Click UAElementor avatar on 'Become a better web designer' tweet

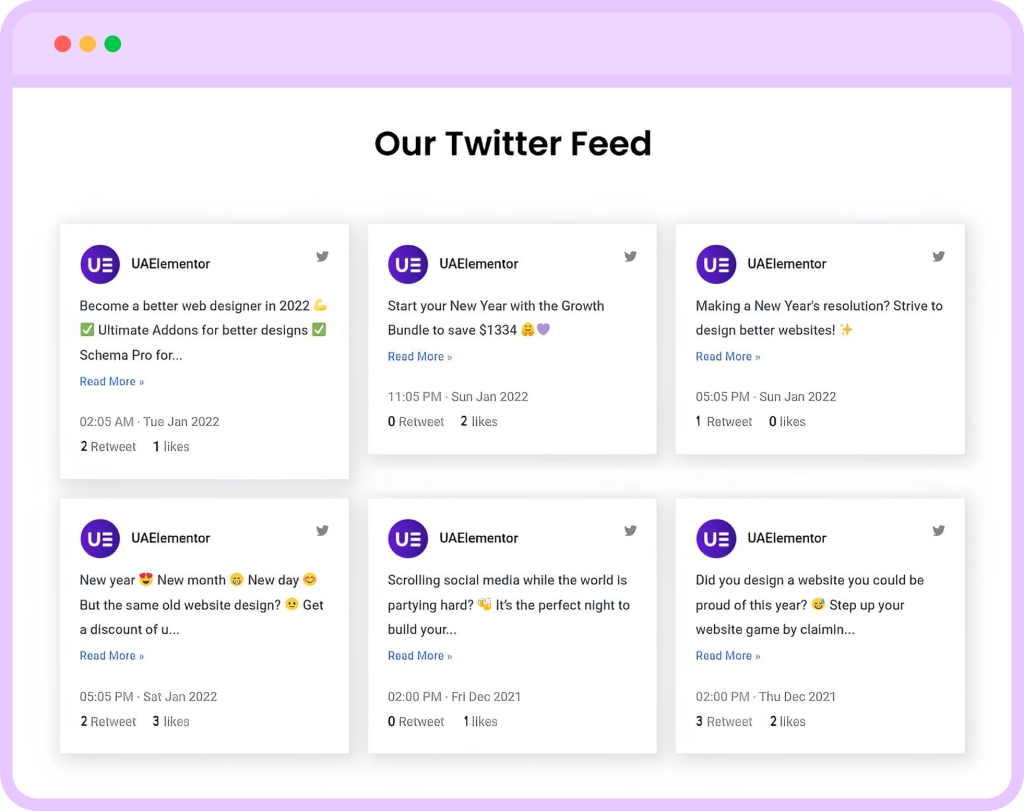pos(100,264)
